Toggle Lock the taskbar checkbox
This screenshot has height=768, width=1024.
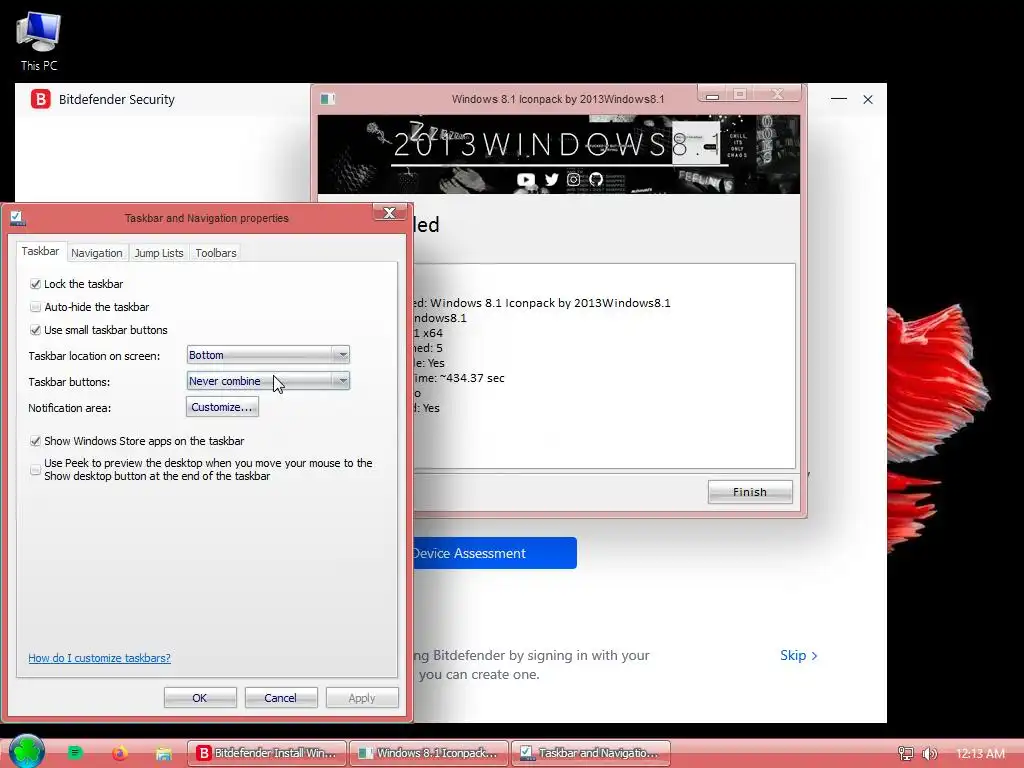click(35, 284)
